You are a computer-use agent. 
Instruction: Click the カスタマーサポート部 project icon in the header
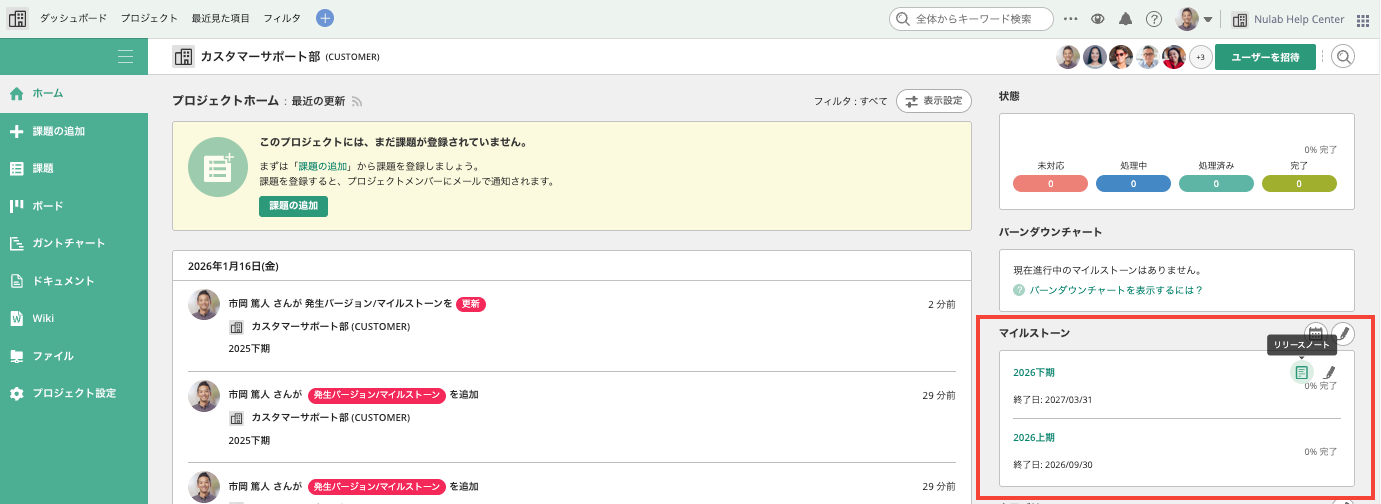pyautogui.click(x=183, y=56)
